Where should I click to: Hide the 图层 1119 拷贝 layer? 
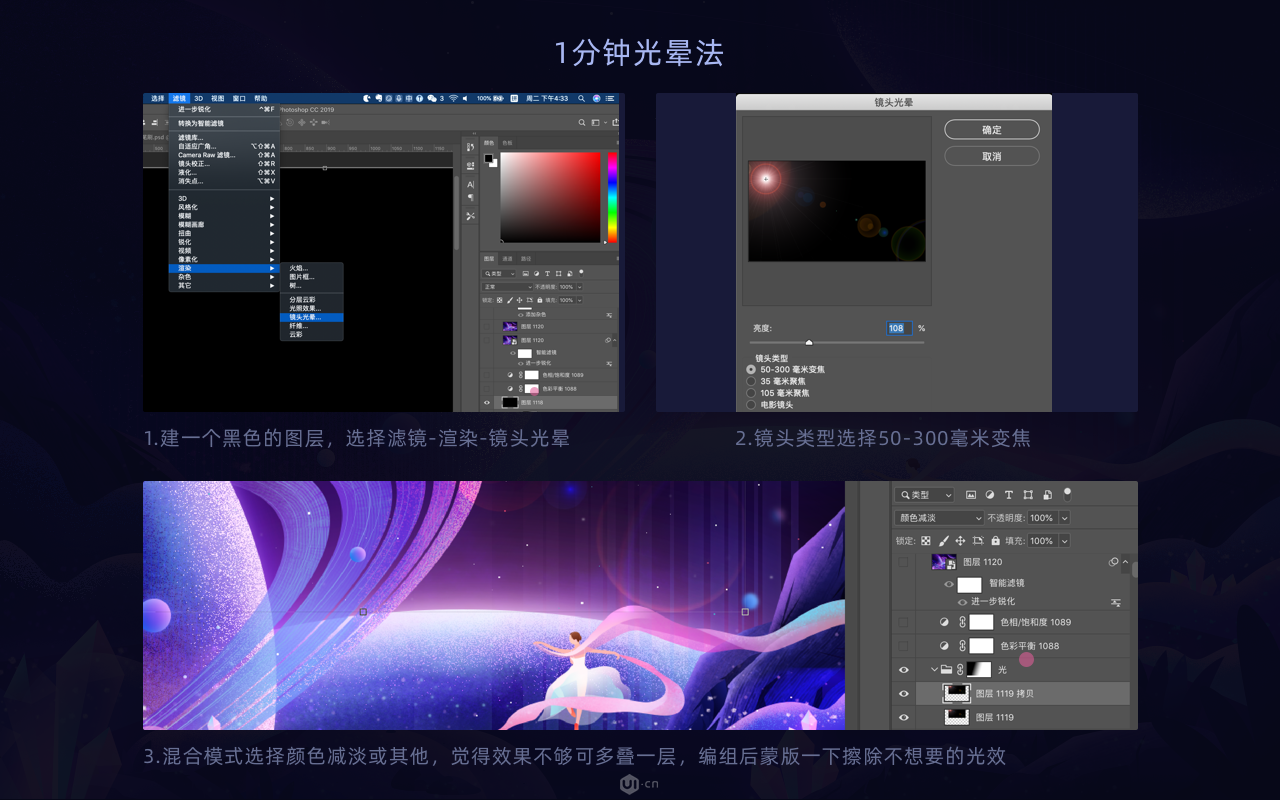904,693
